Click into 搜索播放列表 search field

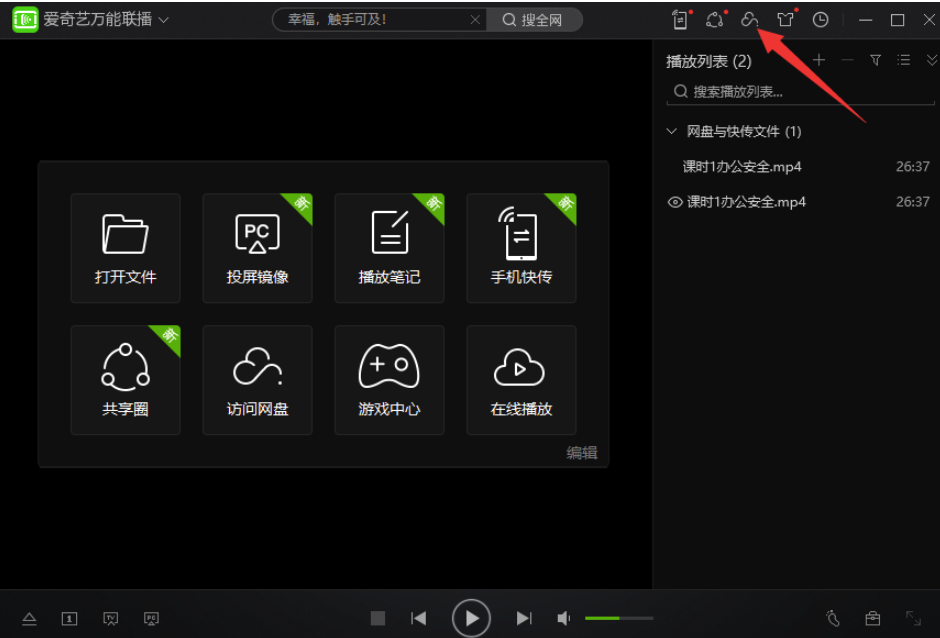pyautogui.click(x=800, y=92)
